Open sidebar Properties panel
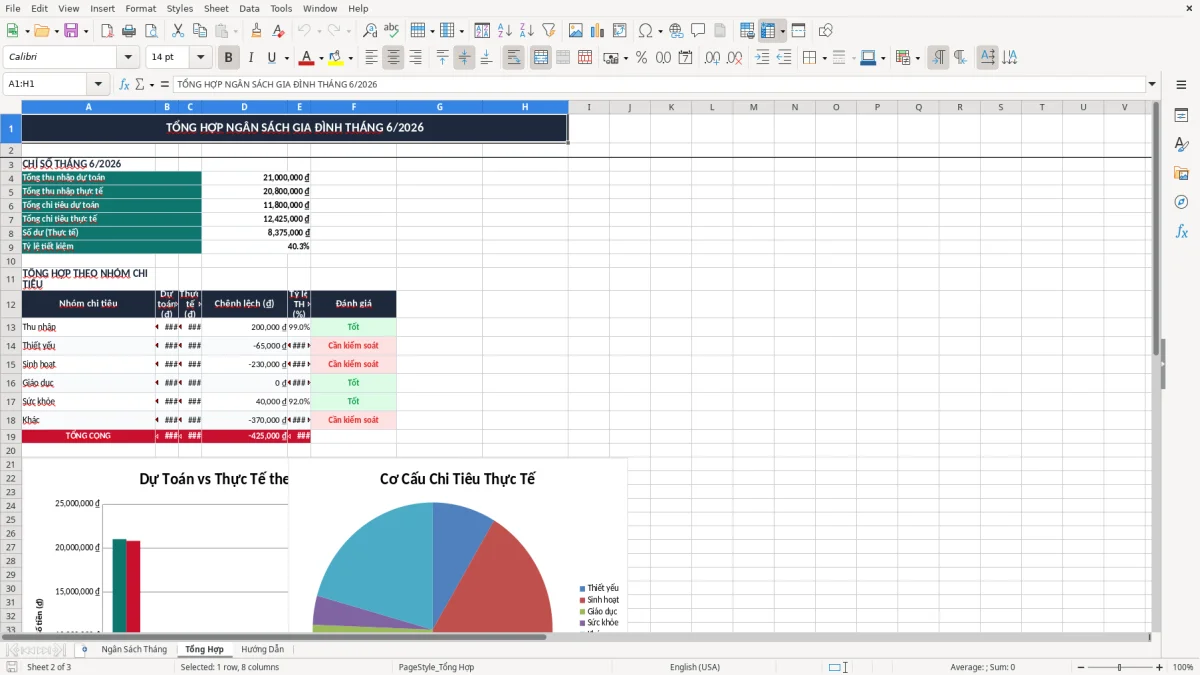 [x=1181, y=116]
